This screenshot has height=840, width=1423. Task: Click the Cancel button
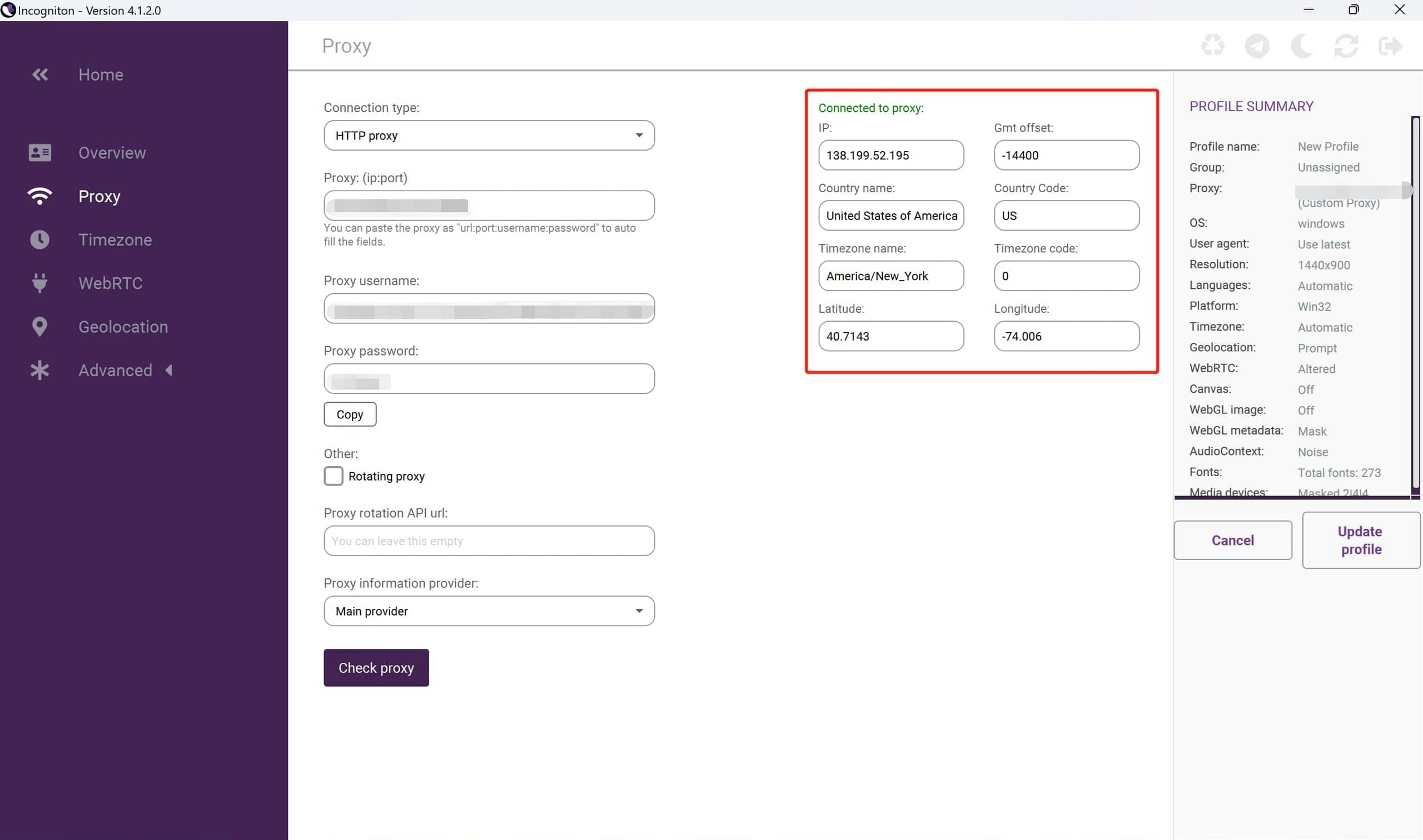[1232, 540]
